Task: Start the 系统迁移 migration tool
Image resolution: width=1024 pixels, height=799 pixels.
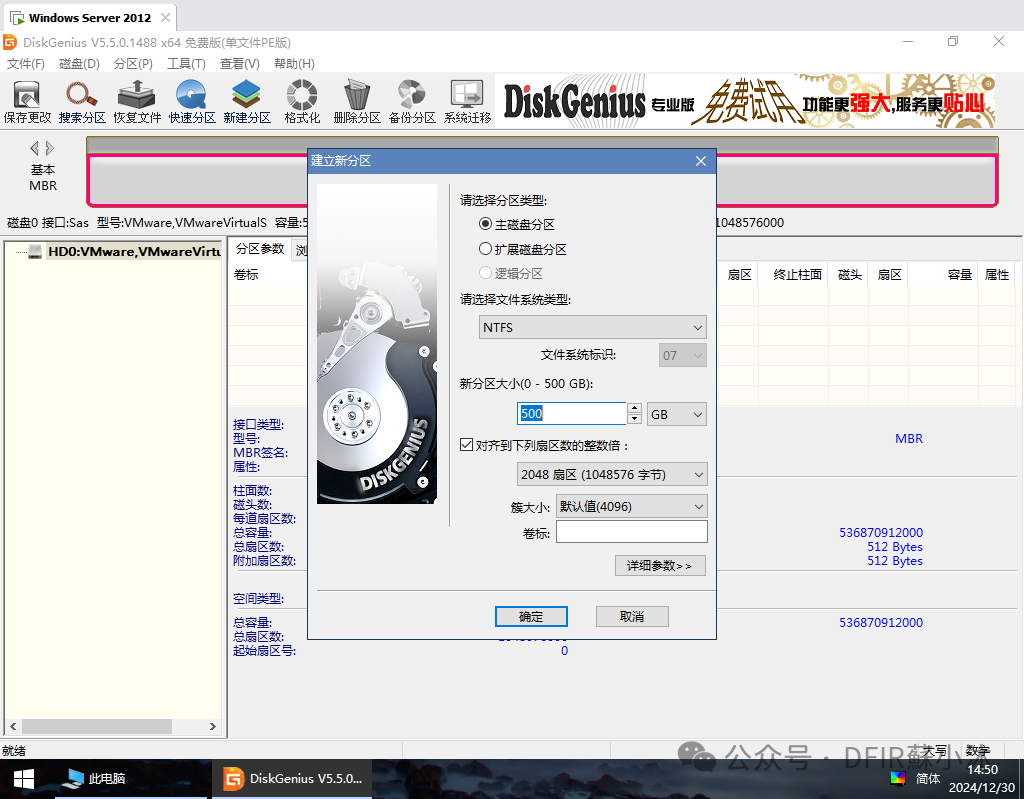Action: [x=467, y=102]
